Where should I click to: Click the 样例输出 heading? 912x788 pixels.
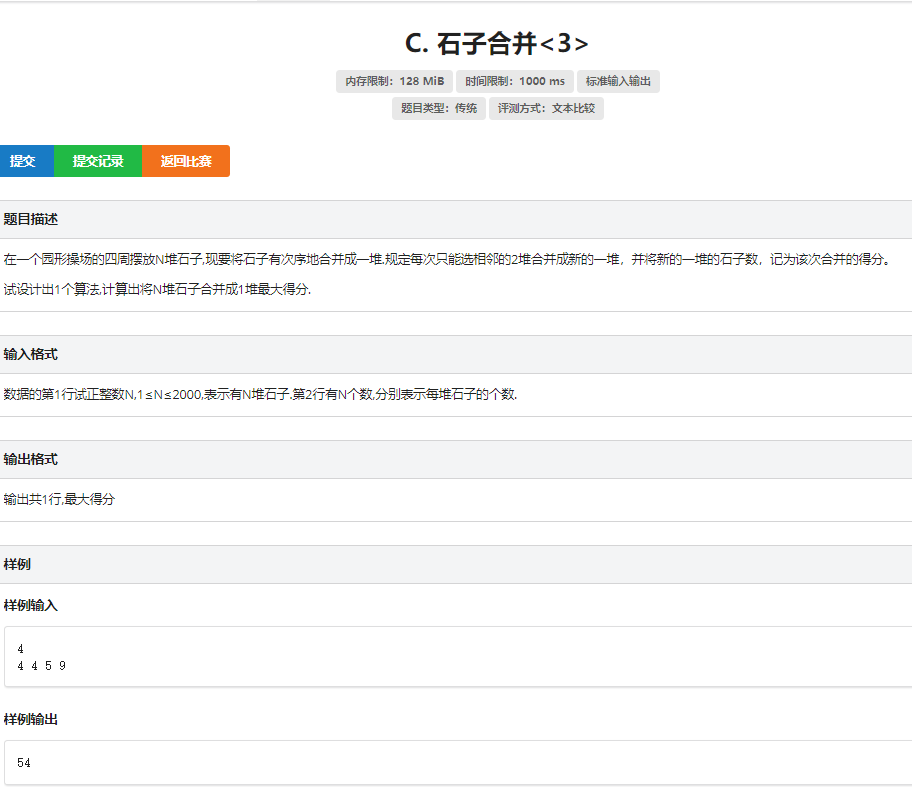[31, 719]
